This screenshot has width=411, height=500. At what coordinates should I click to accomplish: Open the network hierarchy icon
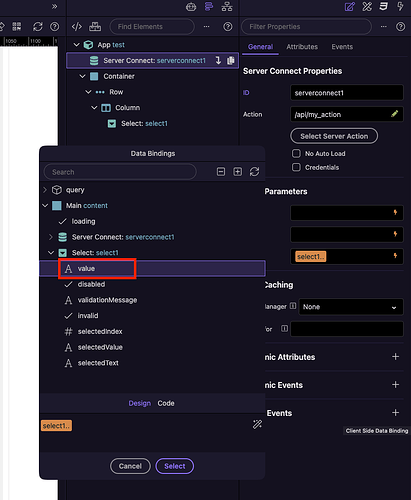(x=227, y=6)
